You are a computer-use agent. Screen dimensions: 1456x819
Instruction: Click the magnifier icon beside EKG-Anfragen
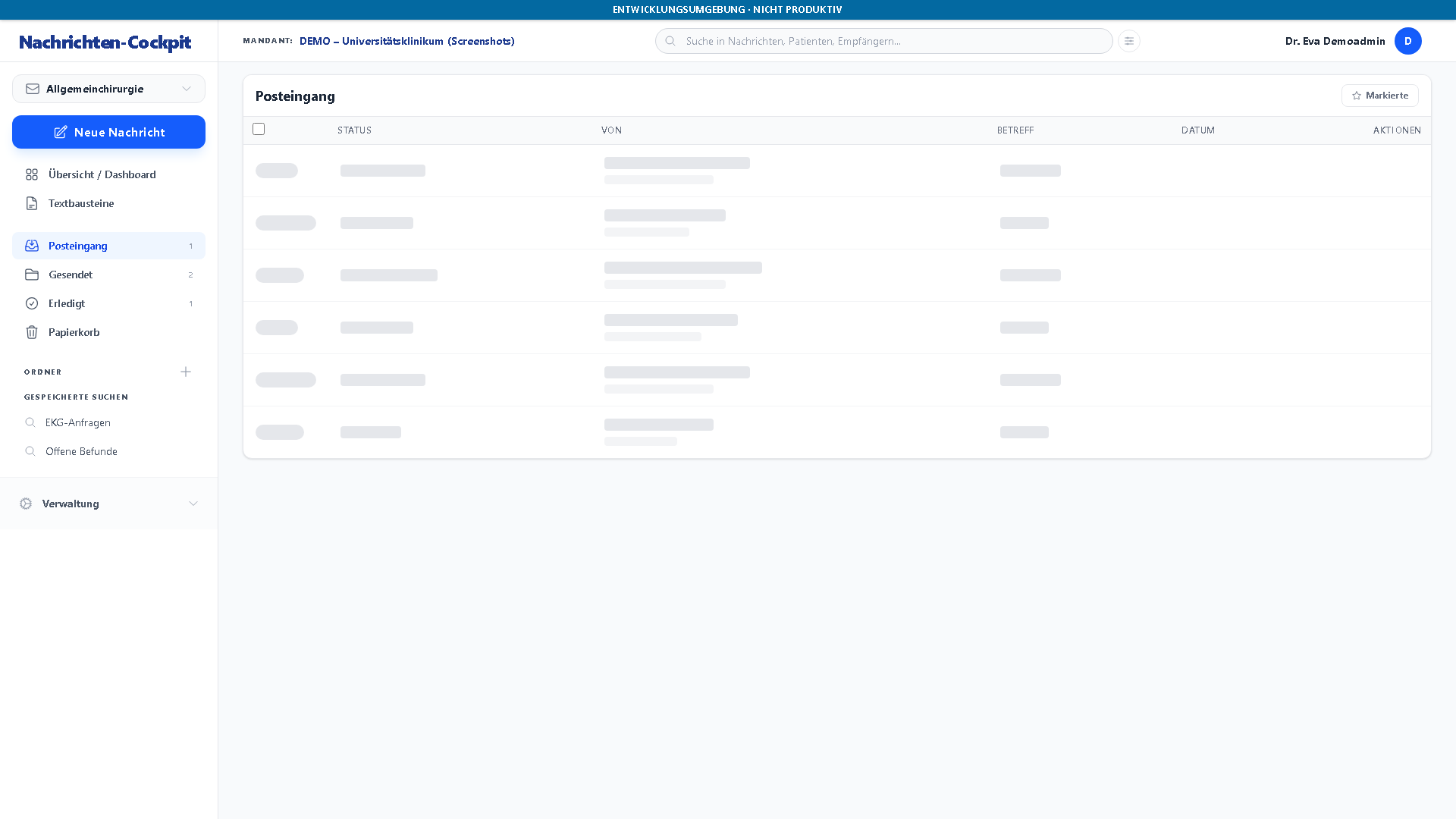click(x=30, y=422)
